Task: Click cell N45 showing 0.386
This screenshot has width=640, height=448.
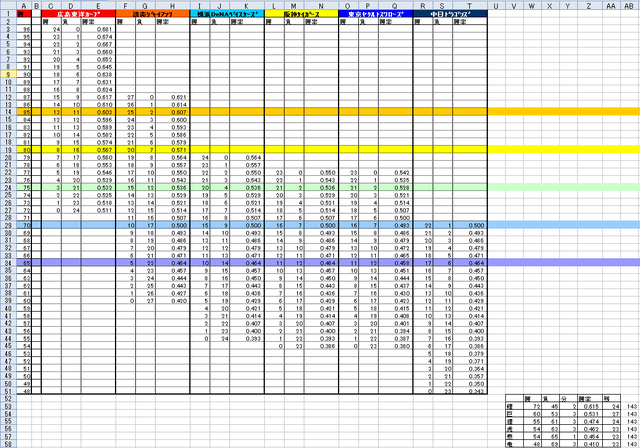Action: pyautogui.click(x=321, y=346)
